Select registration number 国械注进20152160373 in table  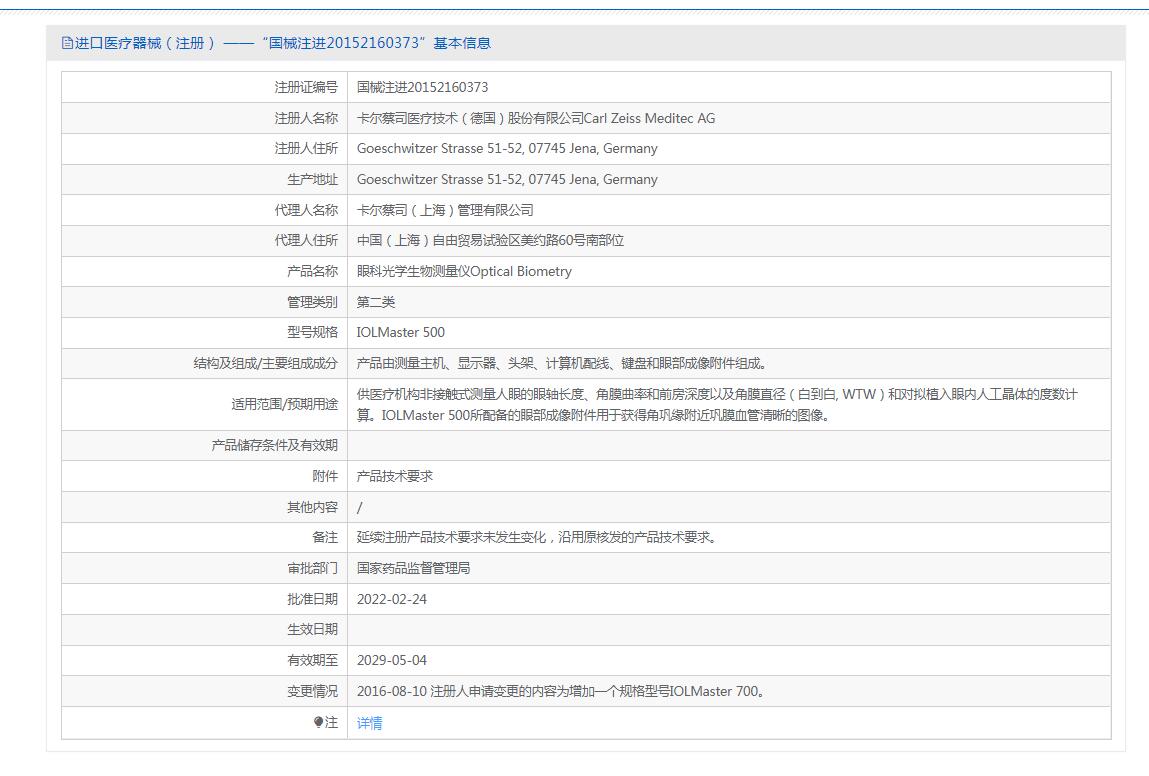(422, 87)
